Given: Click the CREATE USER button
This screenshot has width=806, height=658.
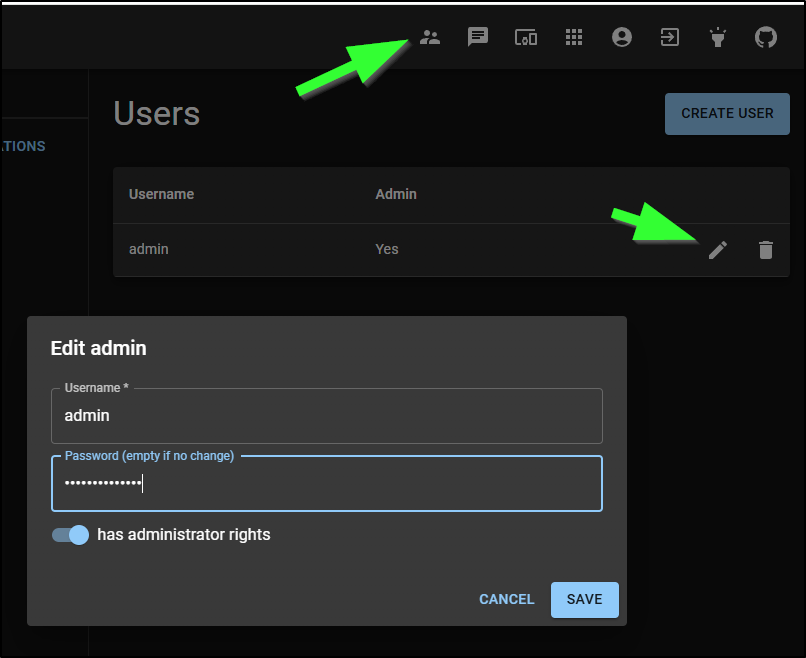Looking at the screenshot, I should tap(727, 114).
